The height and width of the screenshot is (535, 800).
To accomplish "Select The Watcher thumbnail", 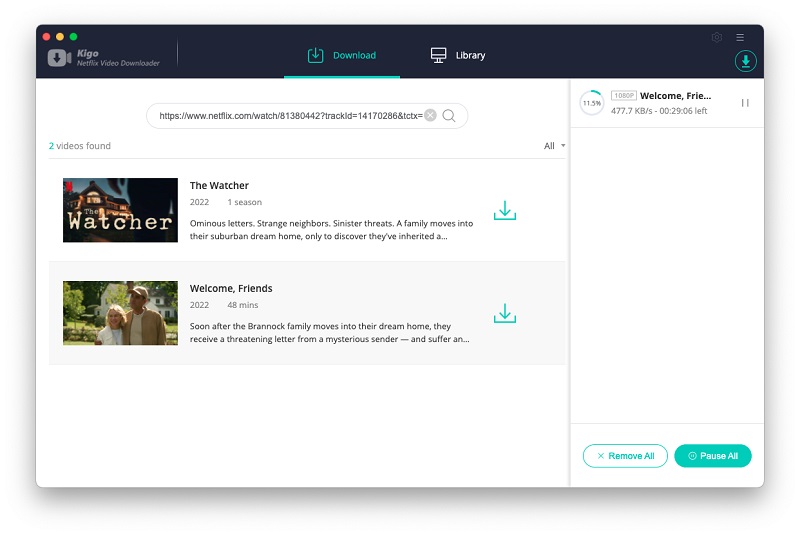I will 120,210.
